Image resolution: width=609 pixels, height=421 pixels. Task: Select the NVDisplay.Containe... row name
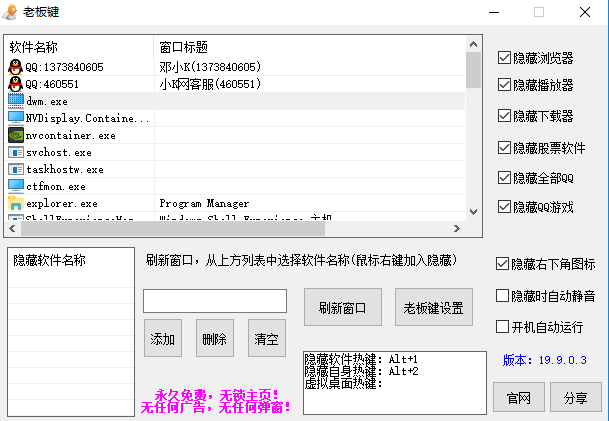tap(88, 118)
